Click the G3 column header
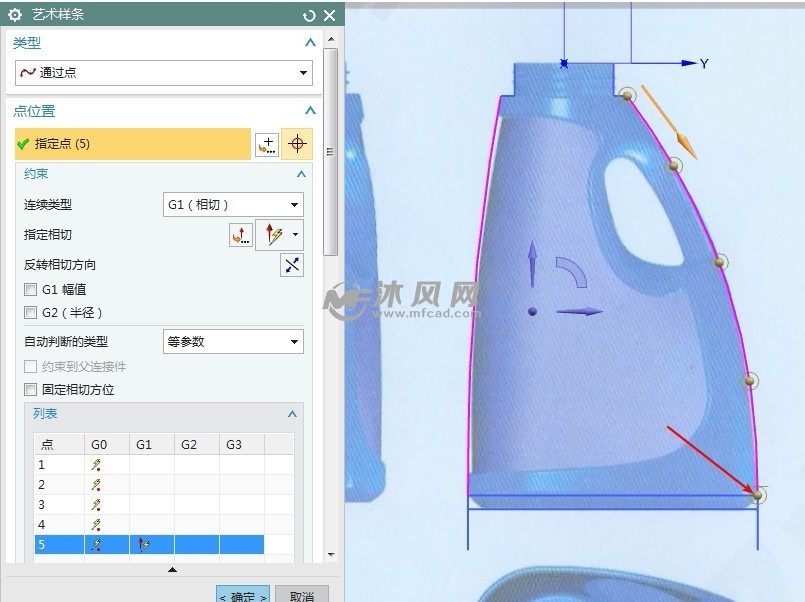Screen dimensions: 805x602 242,444
